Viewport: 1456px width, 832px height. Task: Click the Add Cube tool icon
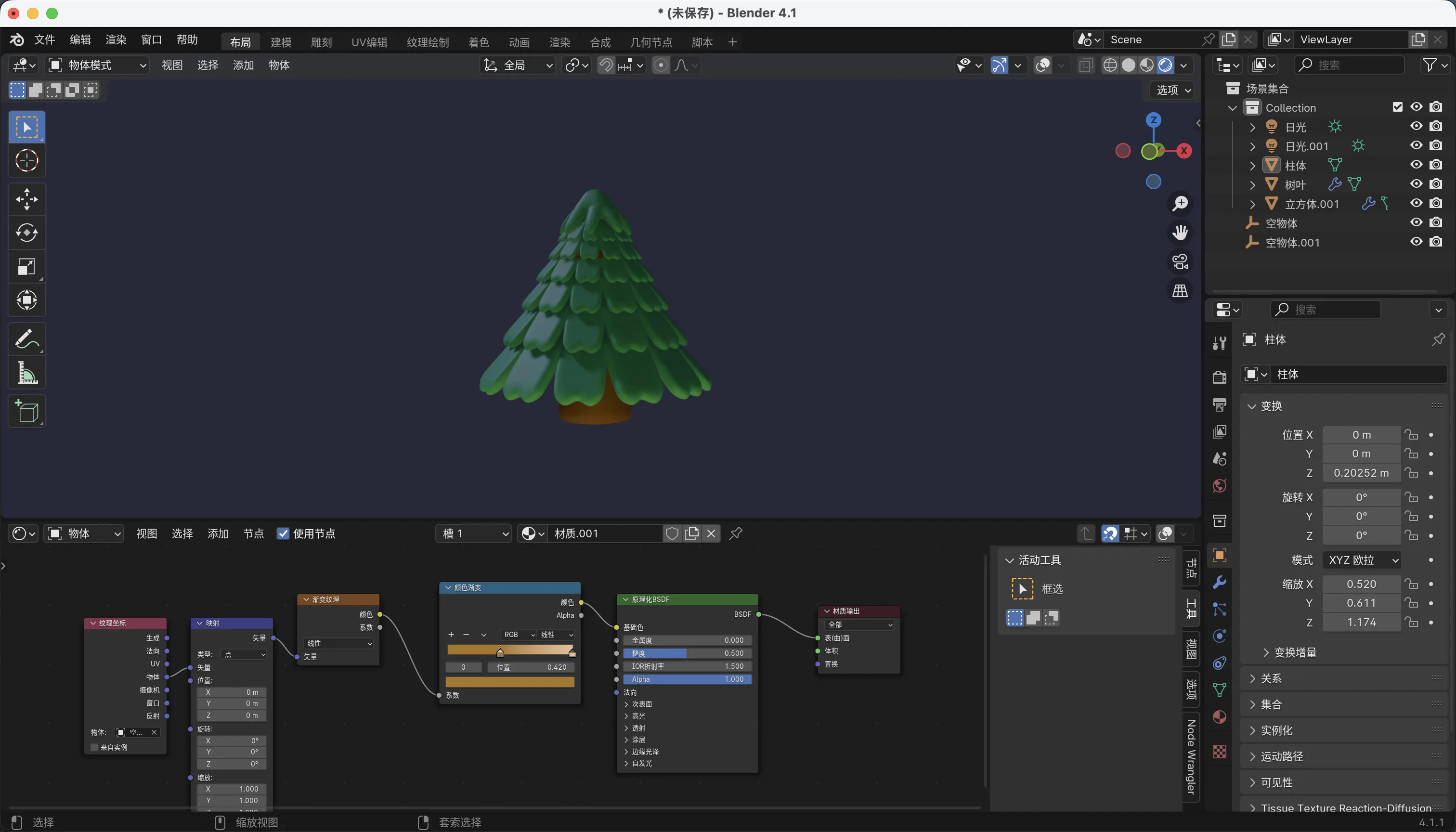[x=26, y=411]
